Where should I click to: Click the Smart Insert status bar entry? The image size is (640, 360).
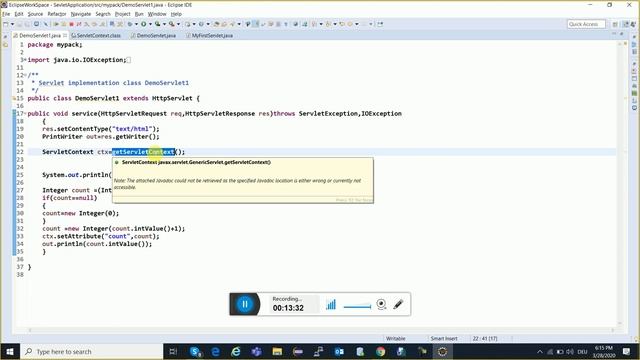tap(444, 338)
